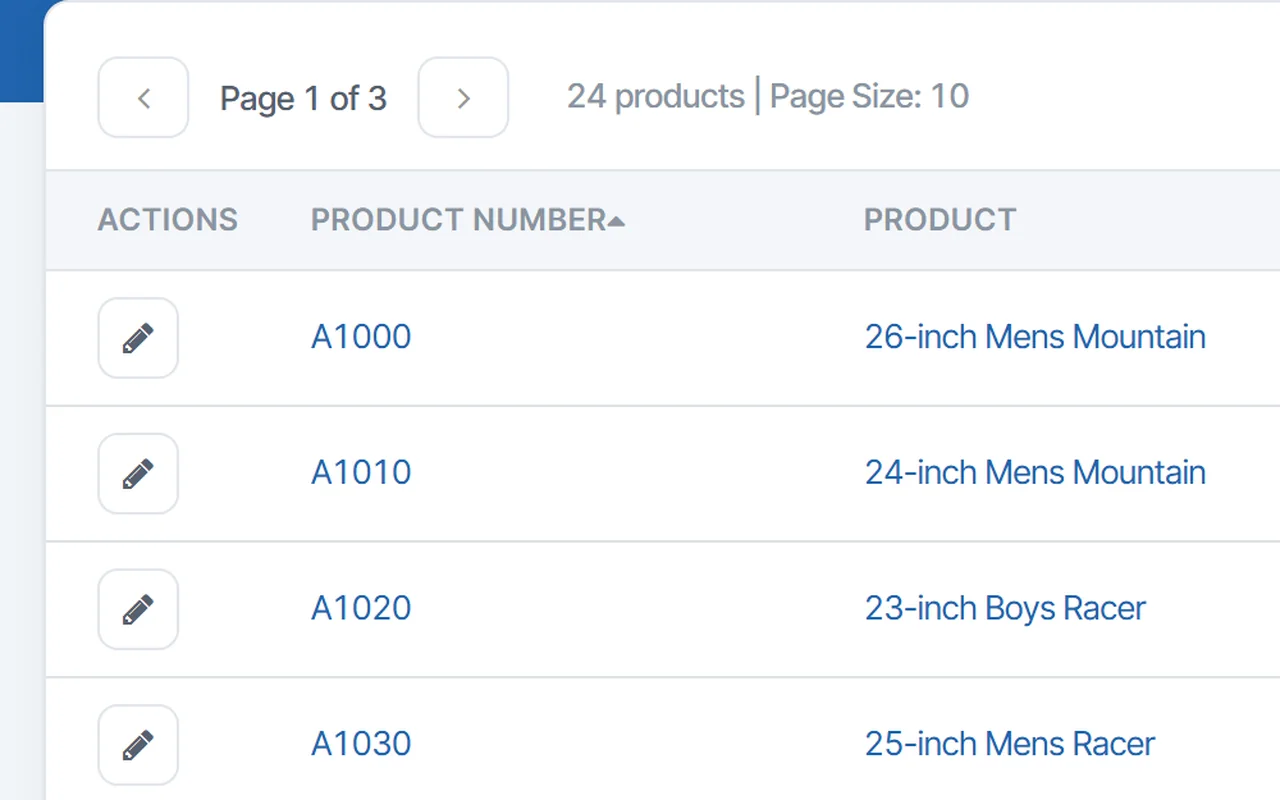Open the 26-inch Mens Mountain product
This screenshot has height=800, width=1280.
tap(1035, 337)
